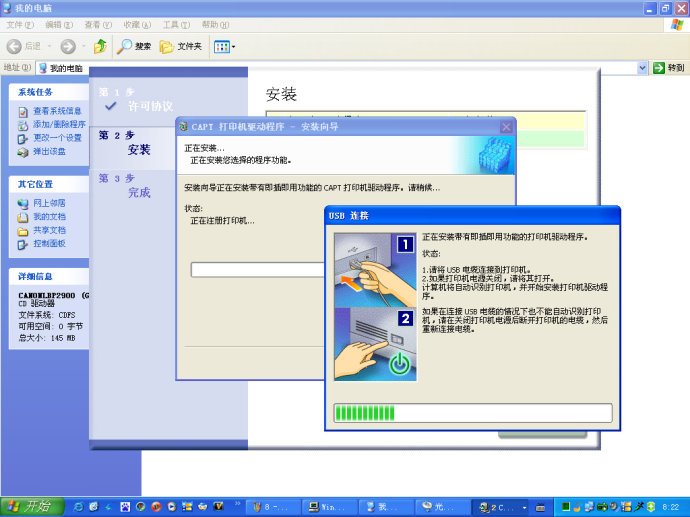Image resolution: width=690 pixels, height=517 pixels.
Task: Click 更改一个设置 in the system tasks
Action: (56, 138)
